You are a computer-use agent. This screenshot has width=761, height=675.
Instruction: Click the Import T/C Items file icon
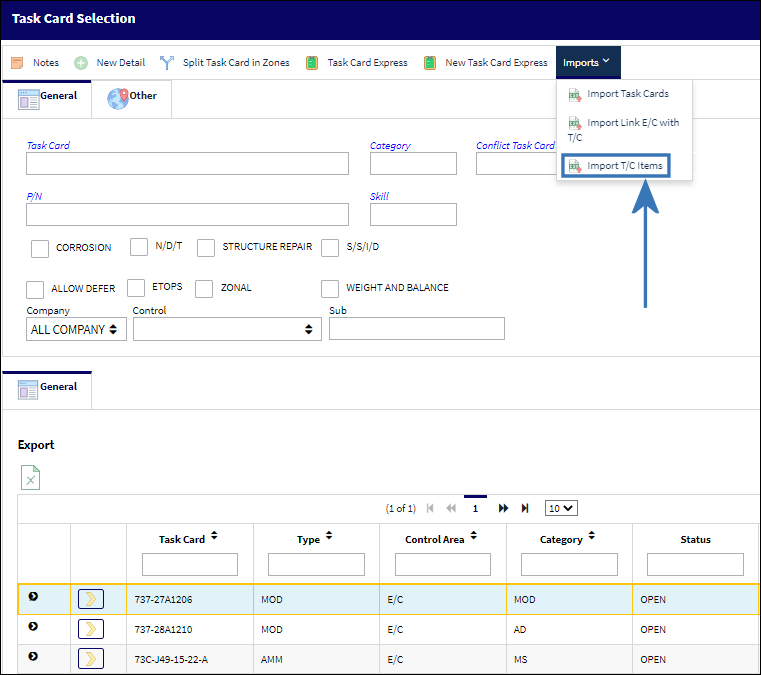[575, 166]
